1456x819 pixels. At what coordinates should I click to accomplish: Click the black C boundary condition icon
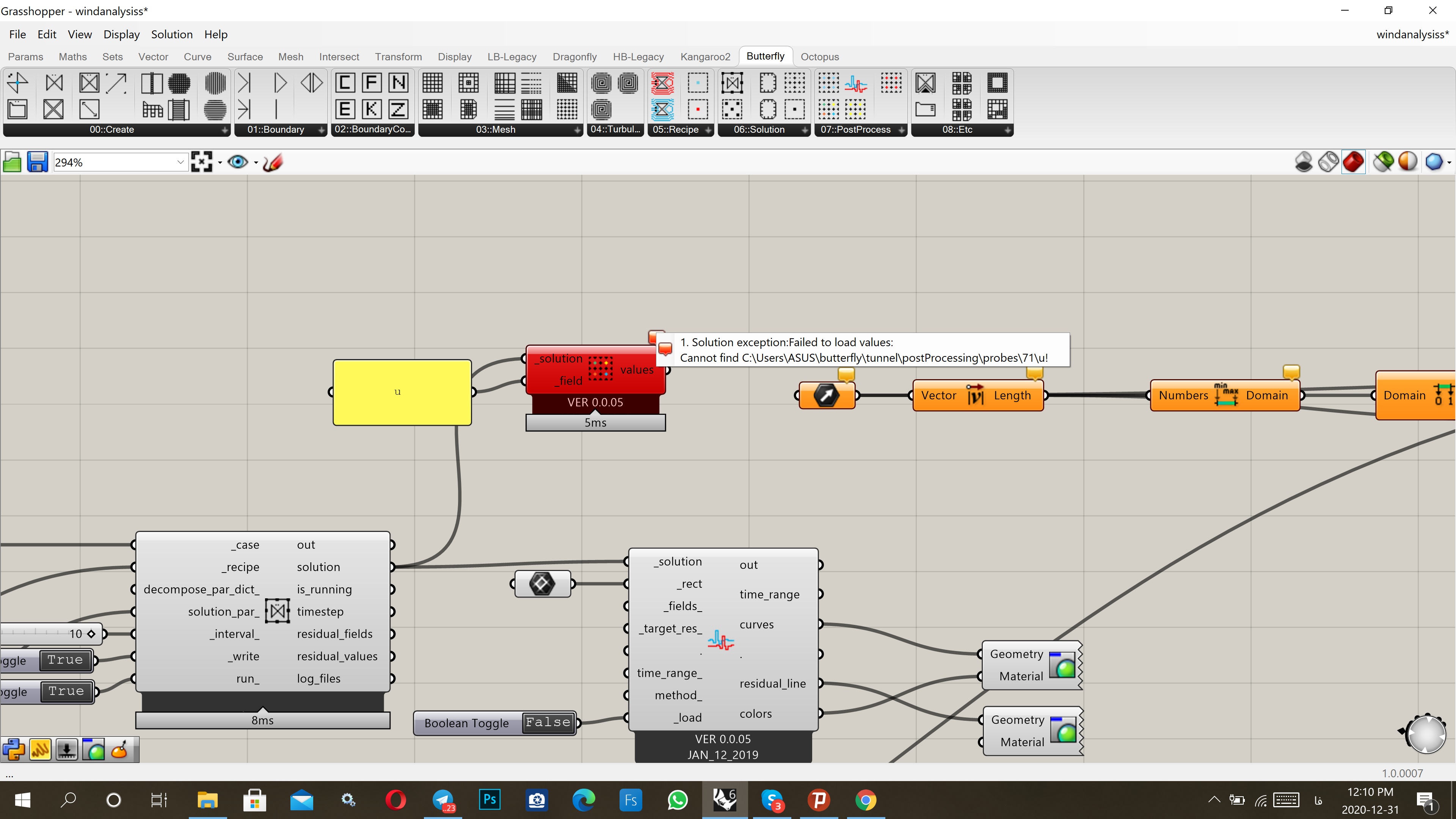pos(345,83)
